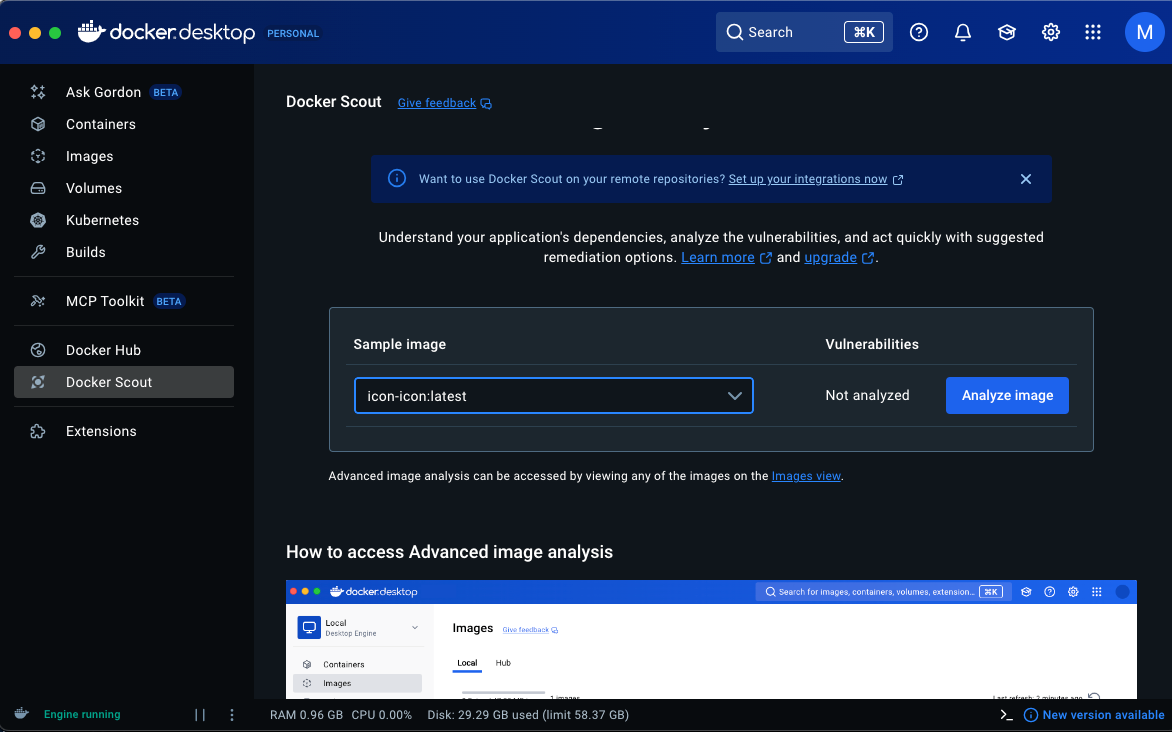Screen dimensions: 1172x732
Task: Open Docker Hub section
Action: pyautogui.click(x=124, y=350)
